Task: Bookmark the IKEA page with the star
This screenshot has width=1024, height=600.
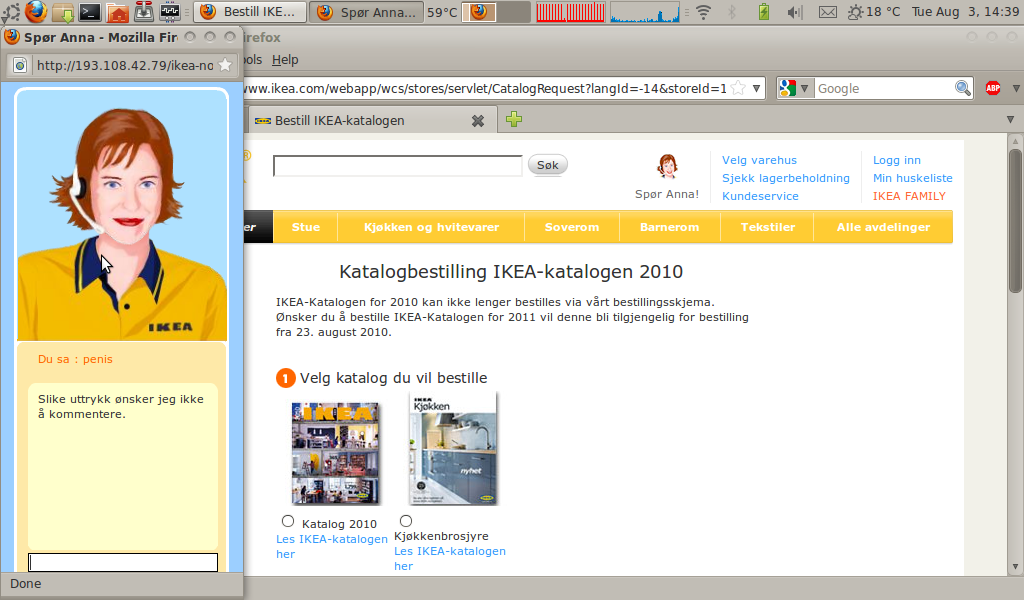Action: coord(738,88)
